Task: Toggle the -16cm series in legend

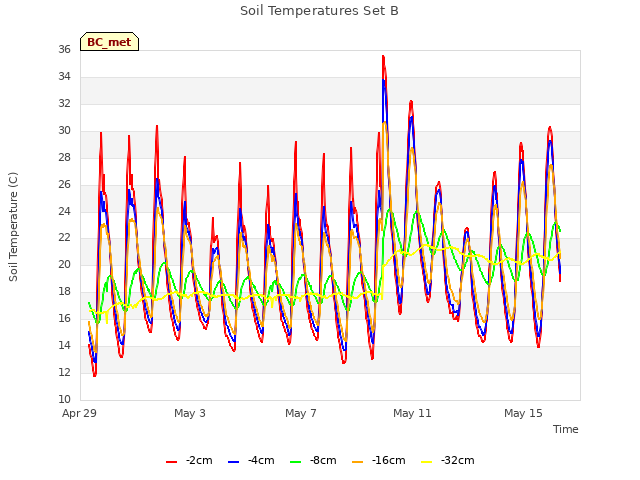Action: point(378,460)
